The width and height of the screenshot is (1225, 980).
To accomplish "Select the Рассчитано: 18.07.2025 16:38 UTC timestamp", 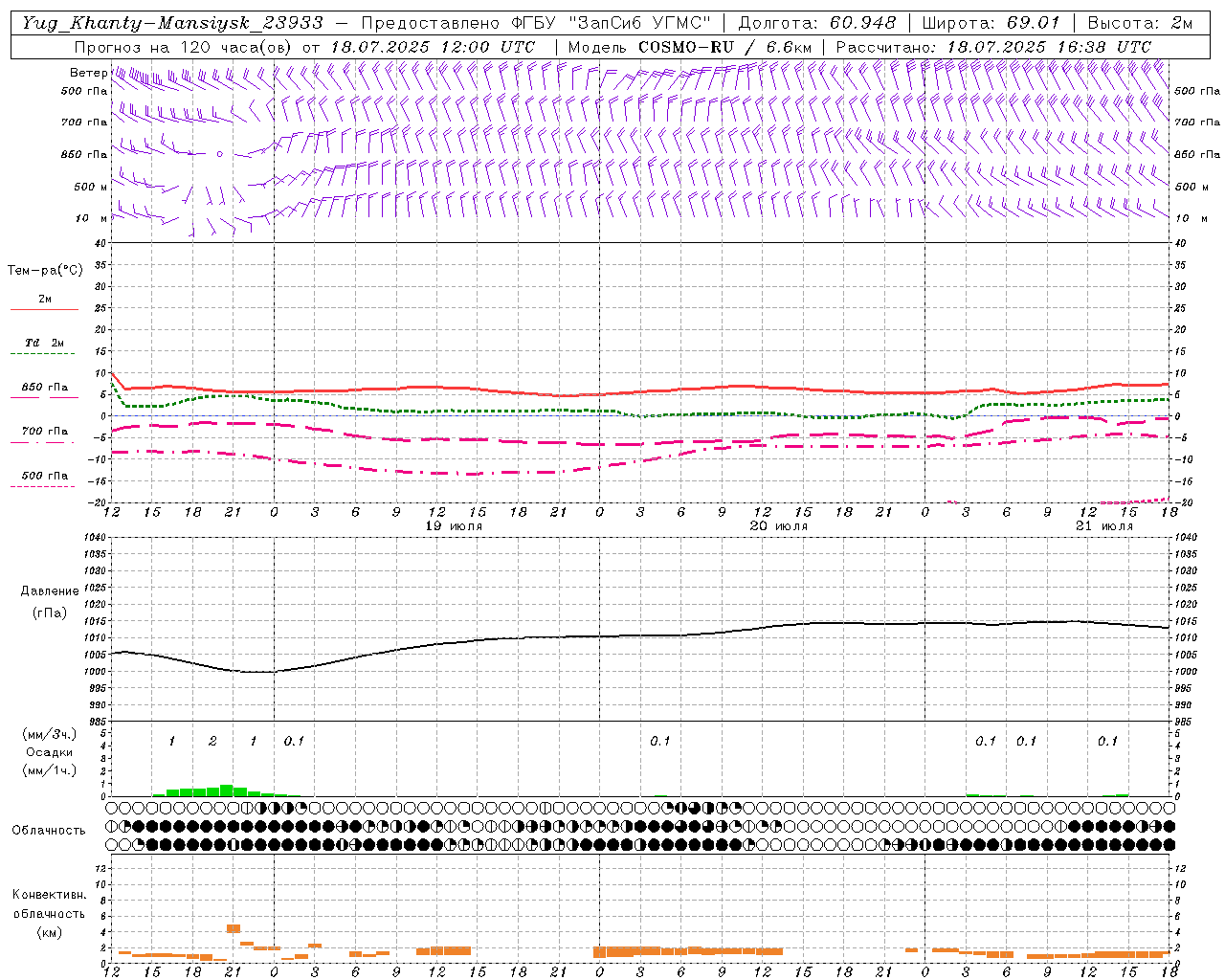I will (x=993, y=47).
